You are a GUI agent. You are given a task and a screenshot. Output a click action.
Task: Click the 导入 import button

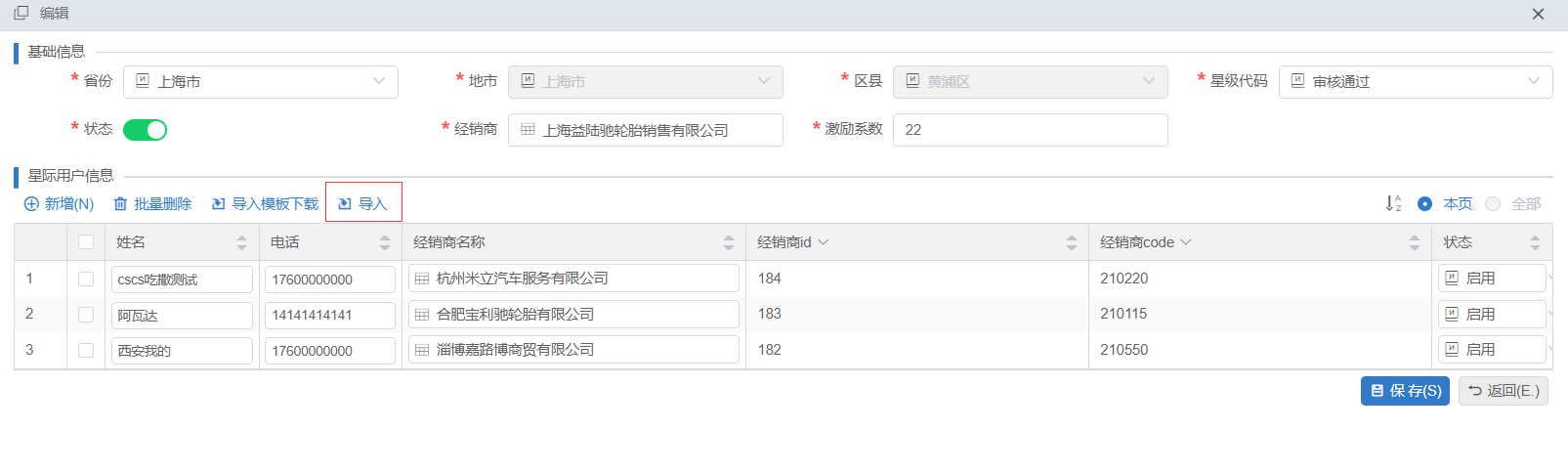click(363, 203)
